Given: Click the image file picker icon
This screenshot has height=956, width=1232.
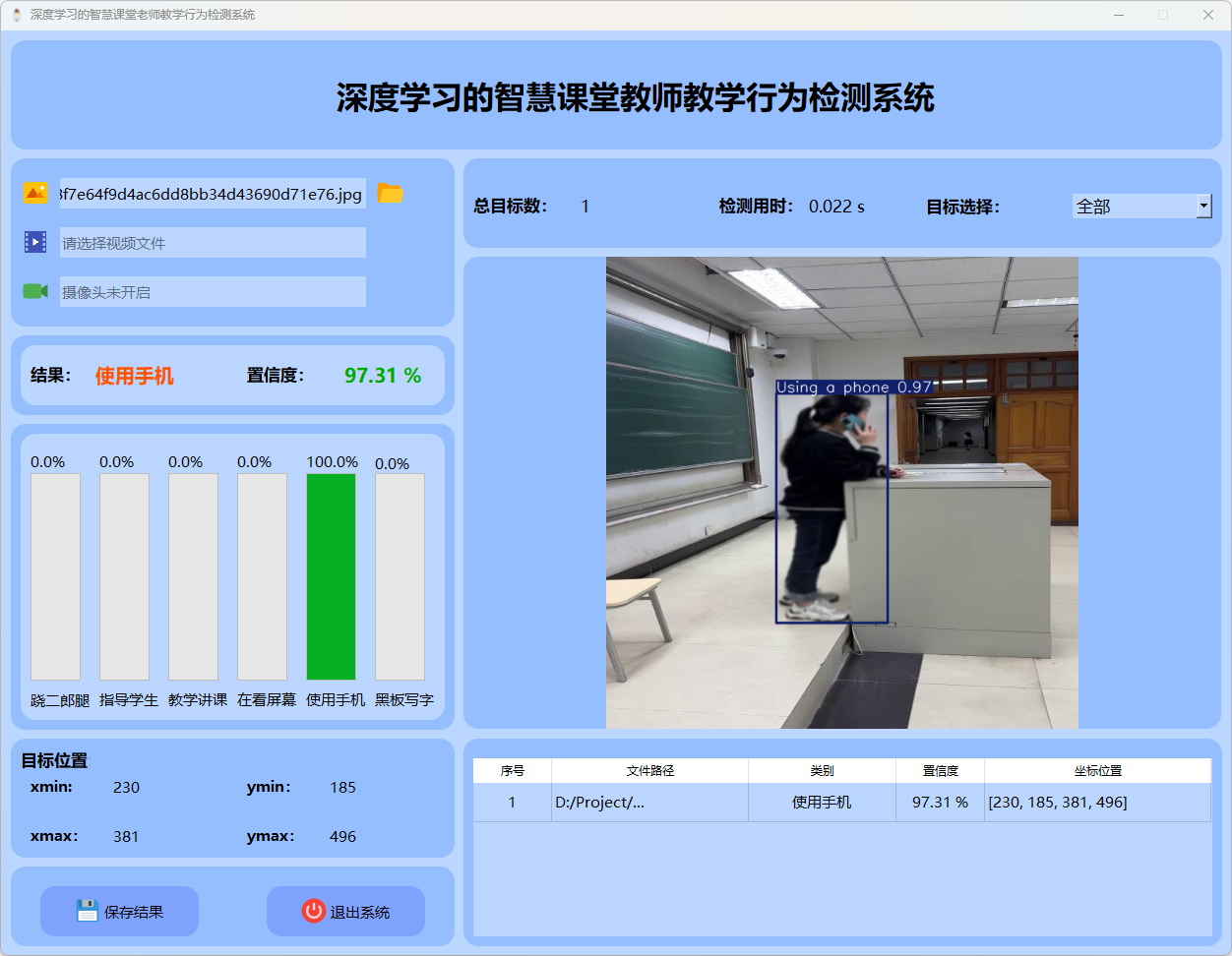Looking at the screenshot, I should [35, 194].
